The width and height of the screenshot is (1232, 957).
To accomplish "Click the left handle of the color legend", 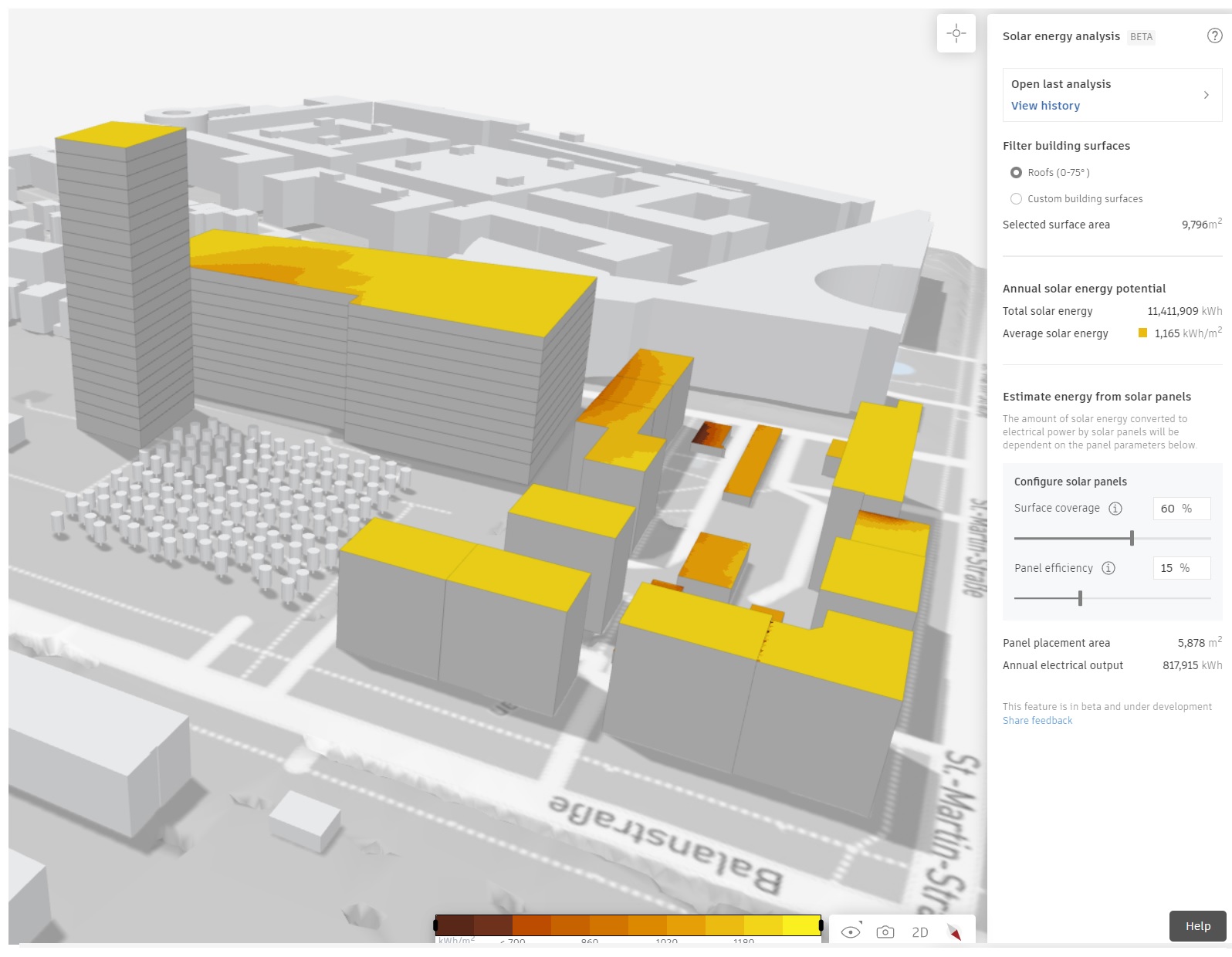I will (x=436, y=925).
